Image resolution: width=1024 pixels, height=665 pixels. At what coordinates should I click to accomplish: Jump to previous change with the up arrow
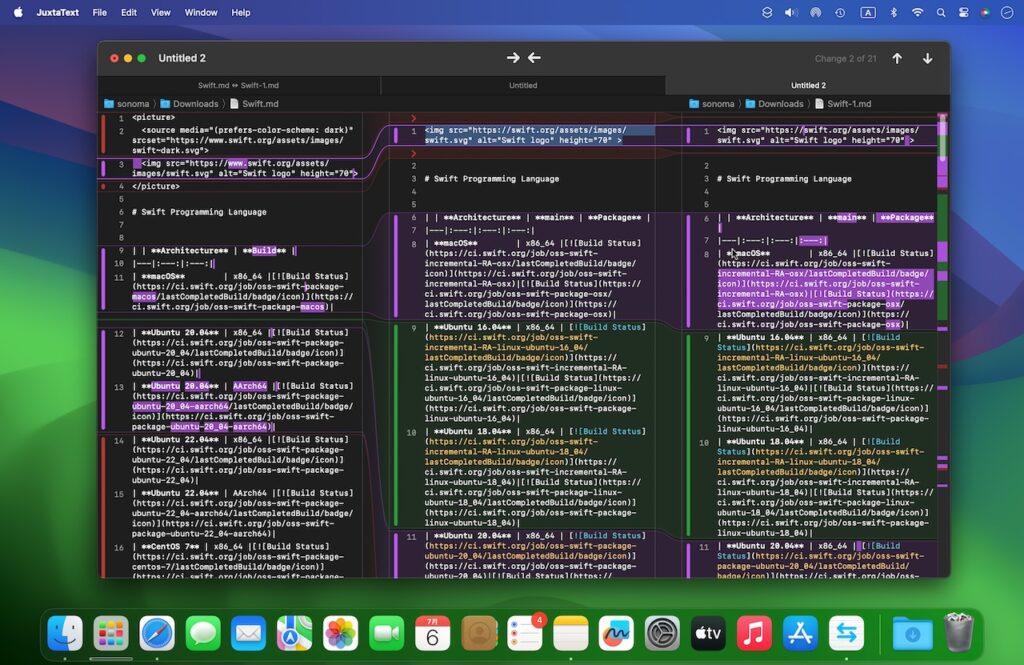coord(897,58)
